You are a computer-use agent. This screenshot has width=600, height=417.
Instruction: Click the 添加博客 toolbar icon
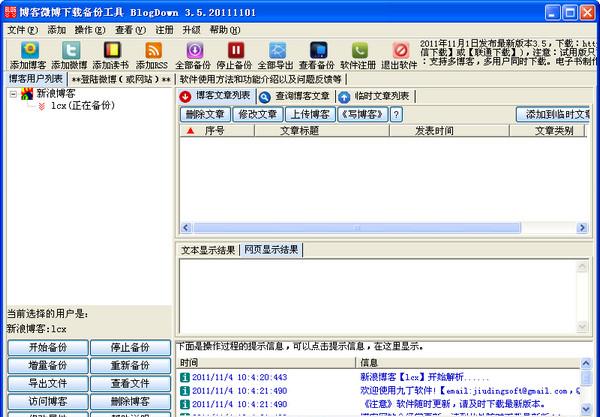point(30,50)
